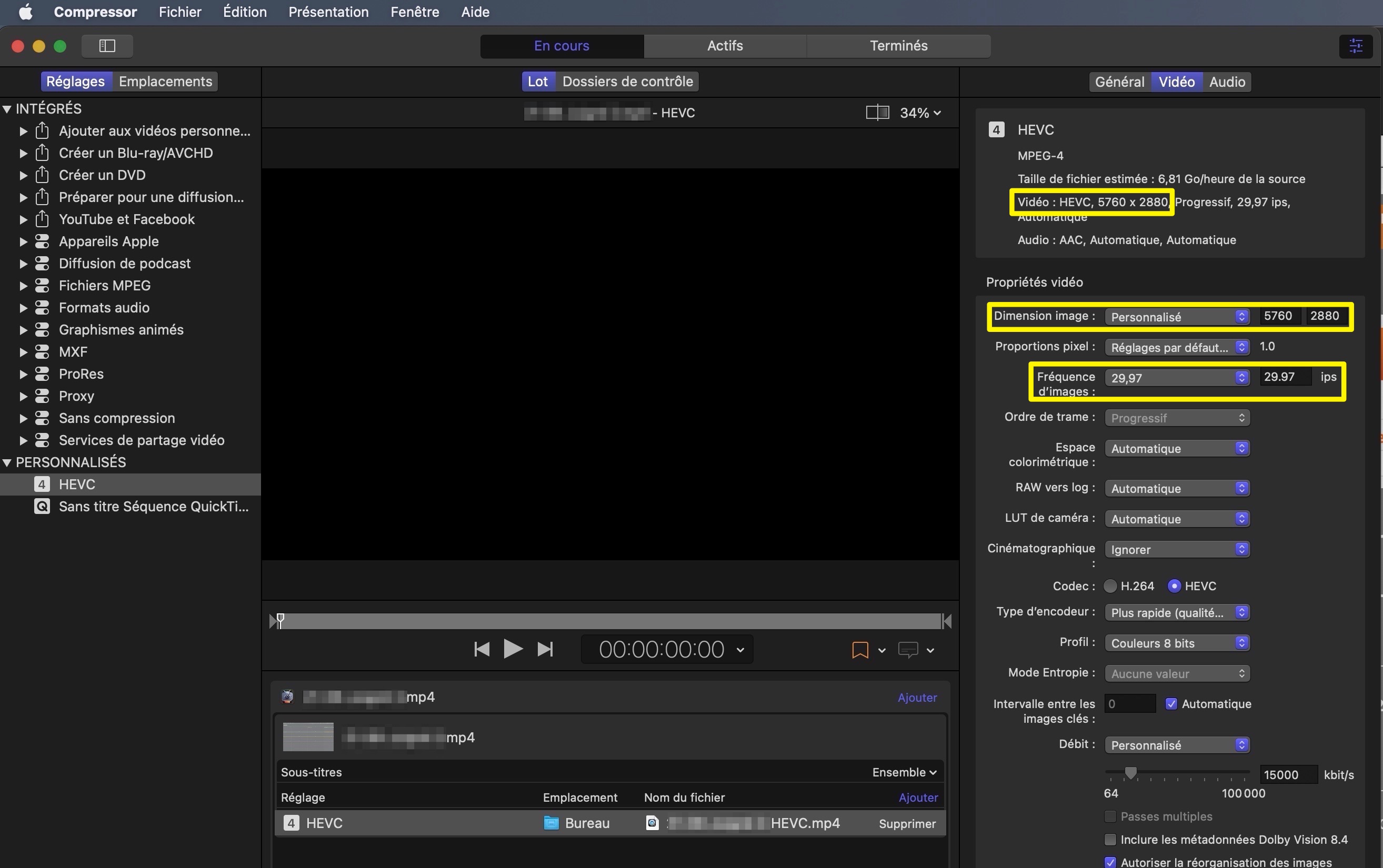Toggle the sidebar panel icon
Screen dimensions: 1383x868
pos(107,46)
